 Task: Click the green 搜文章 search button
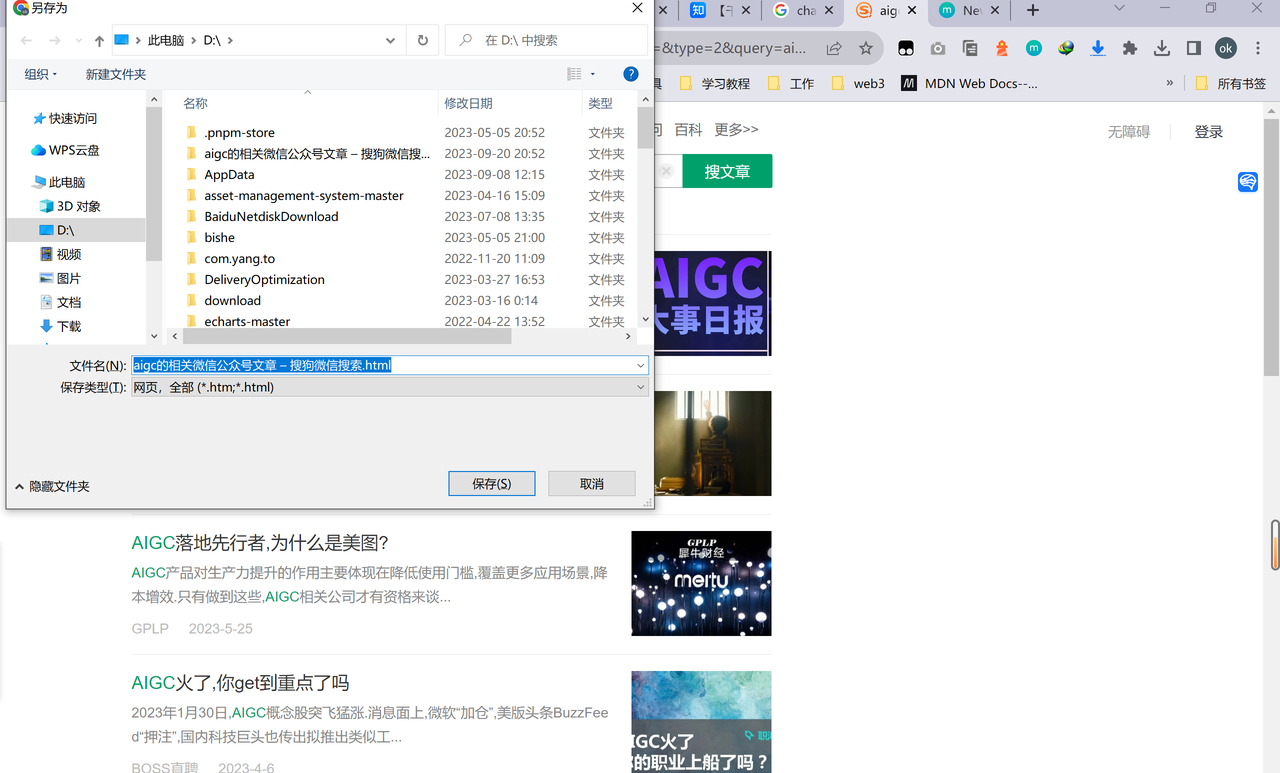[727, 171]
